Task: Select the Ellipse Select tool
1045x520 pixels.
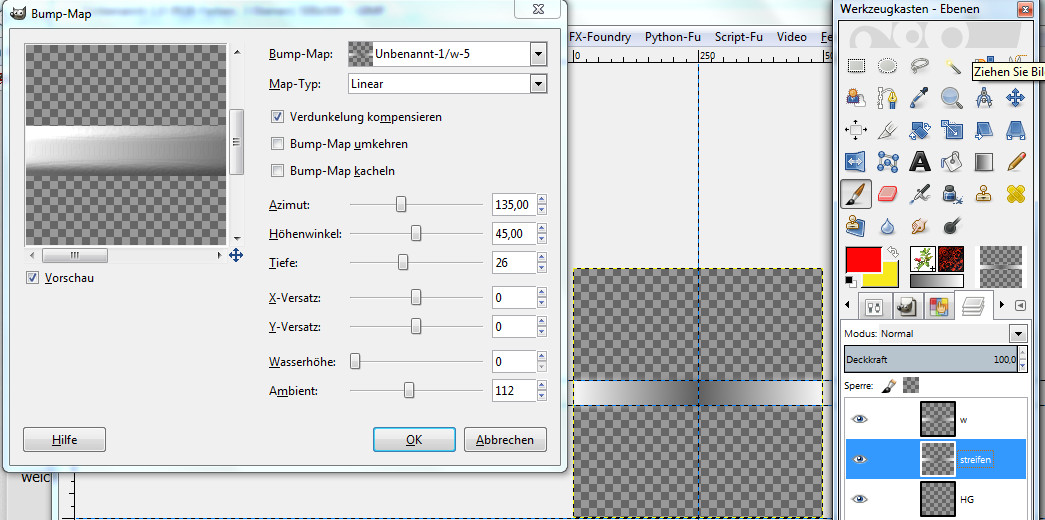Action: pyautogui.click(x=887, y=65)
